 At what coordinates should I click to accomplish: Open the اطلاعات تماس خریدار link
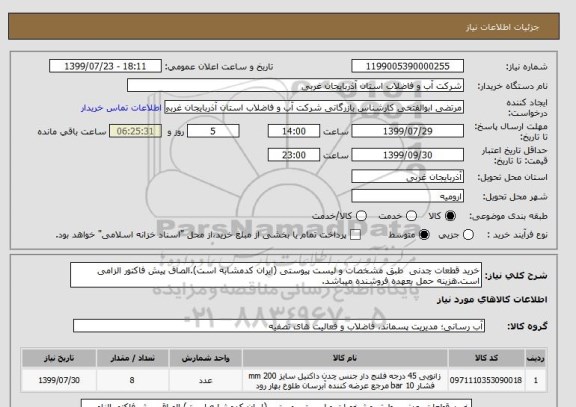tap(121, 108)
